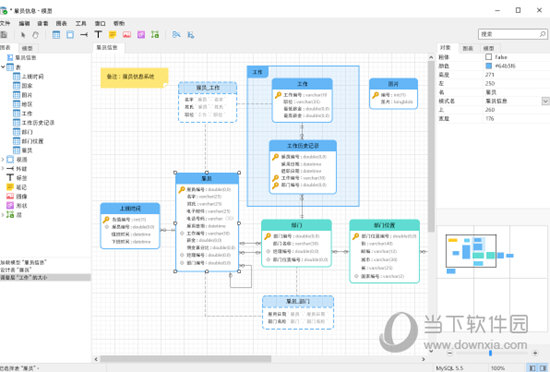Select the 对象 object properties tab
The height and width of the screenshot is (372, 550).
point(445,47)
